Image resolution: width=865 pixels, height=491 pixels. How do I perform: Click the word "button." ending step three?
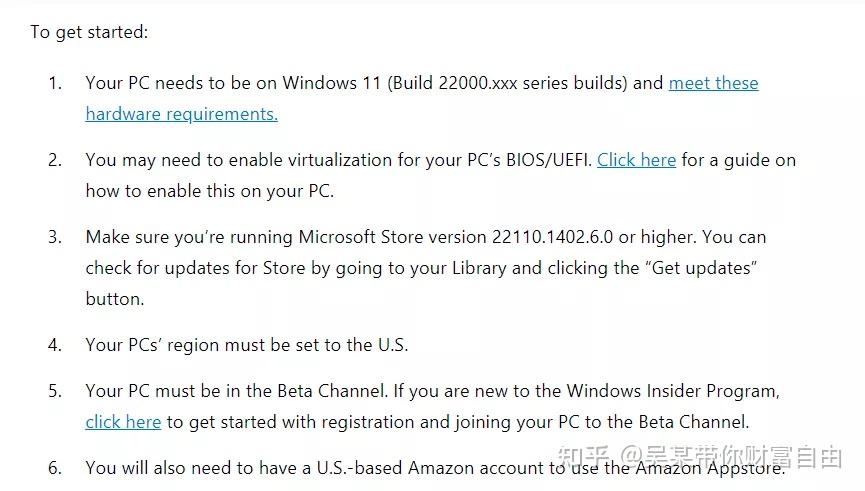(115, 299)
